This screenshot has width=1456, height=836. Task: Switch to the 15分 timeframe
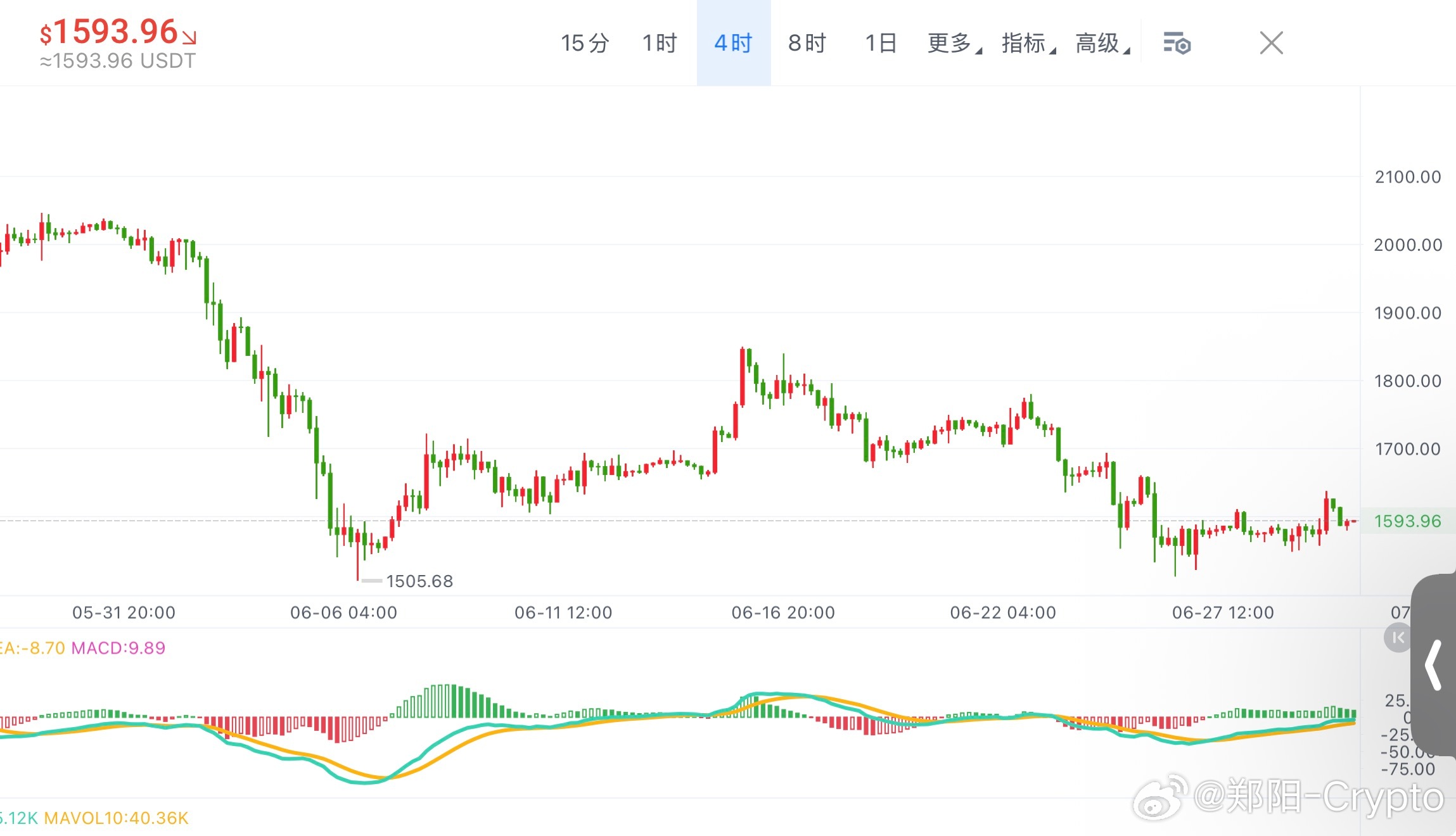click(585, 43)
